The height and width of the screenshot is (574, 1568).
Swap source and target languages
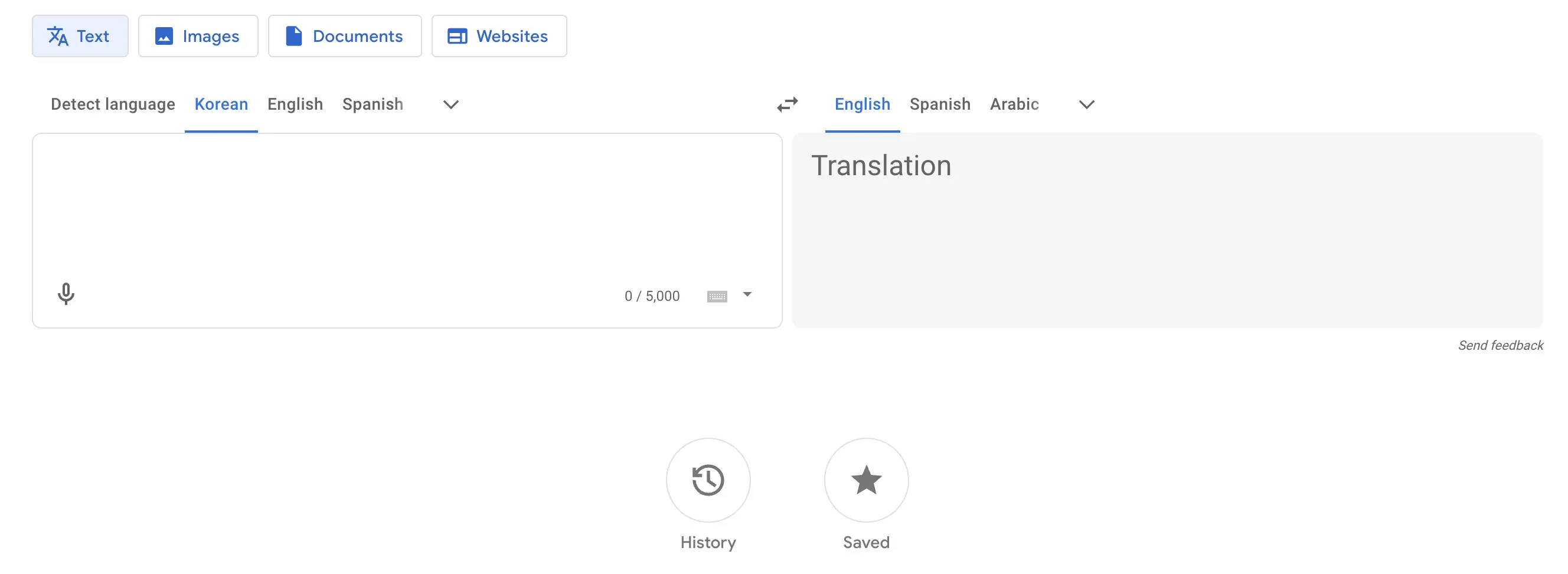(787, 104)
